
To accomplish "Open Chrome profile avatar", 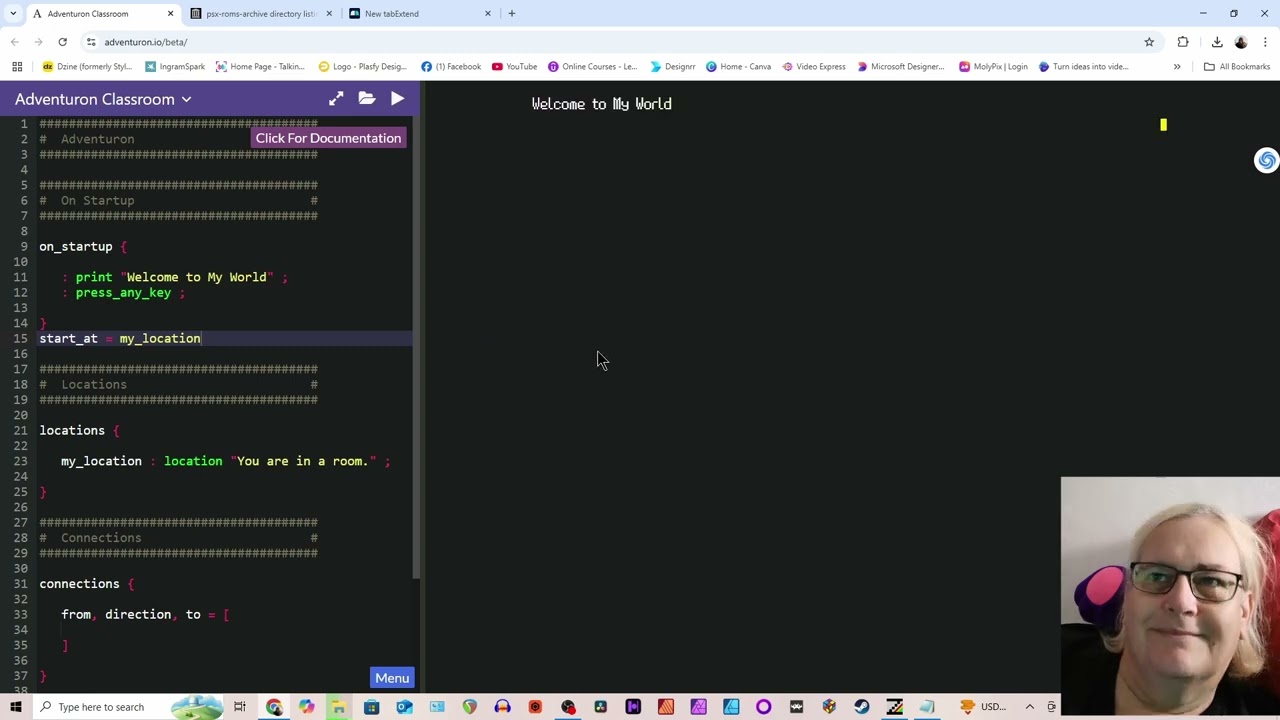I will [x=1241, y=42].
